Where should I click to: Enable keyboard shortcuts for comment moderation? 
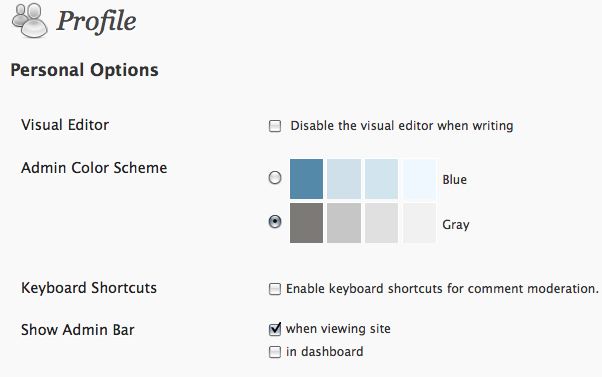click(x=275, y=289)
